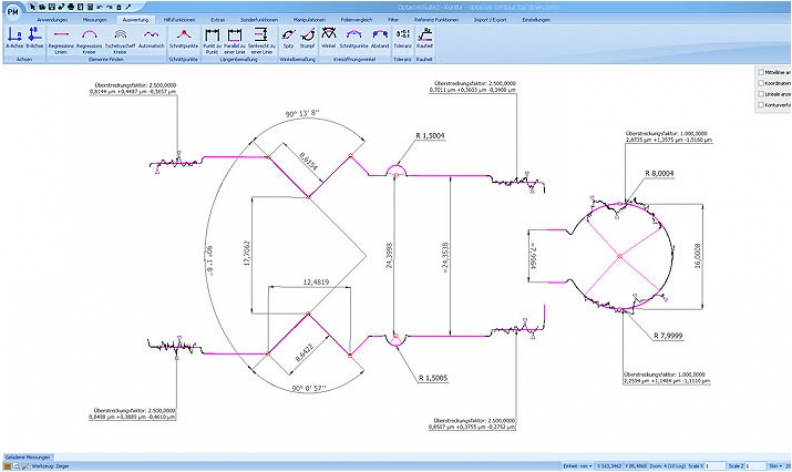Open the Referenz Funktionen ribbon tab

click(436, 20)
